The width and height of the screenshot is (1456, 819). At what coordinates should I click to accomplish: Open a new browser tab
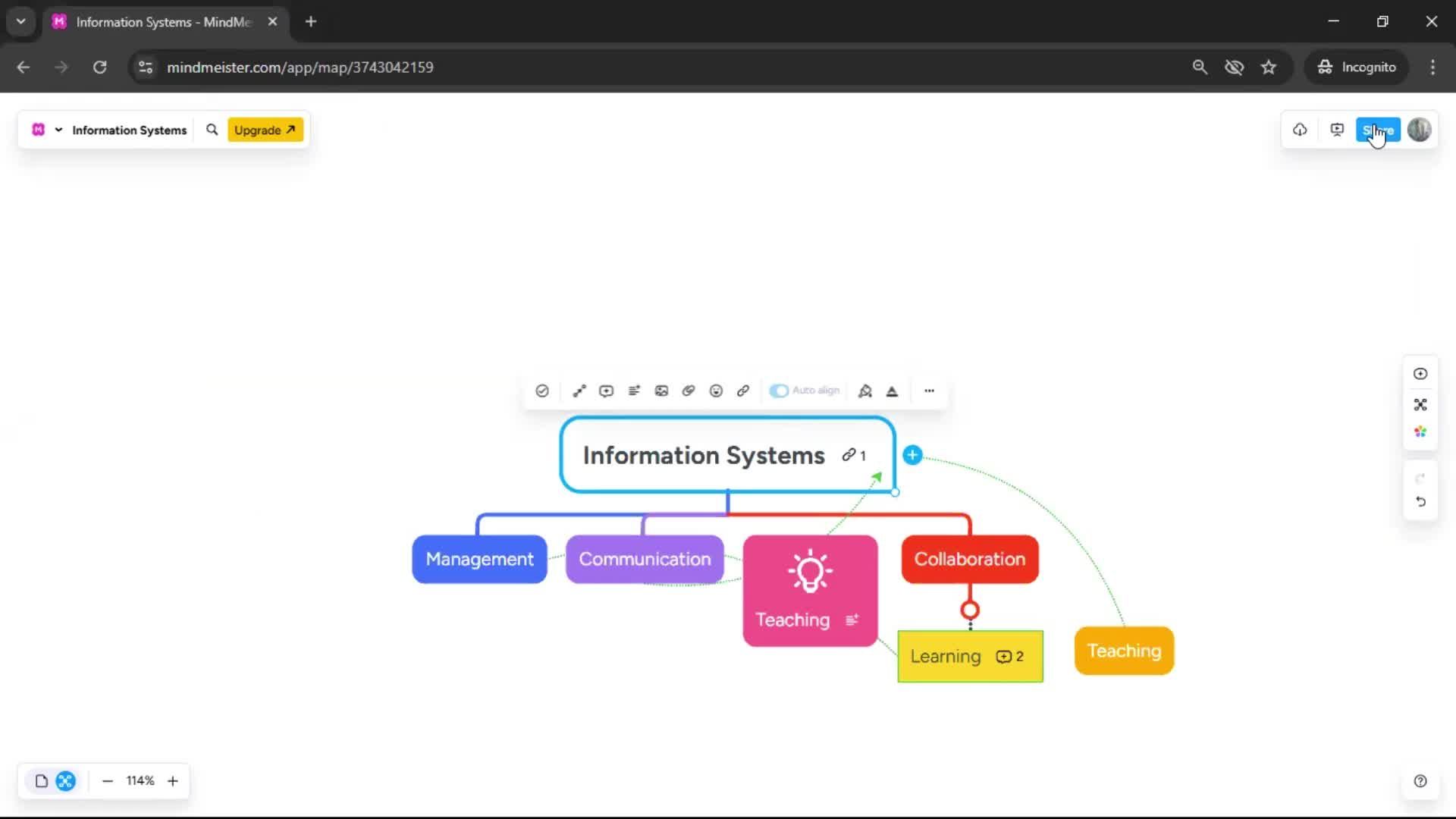pos(311,22)
